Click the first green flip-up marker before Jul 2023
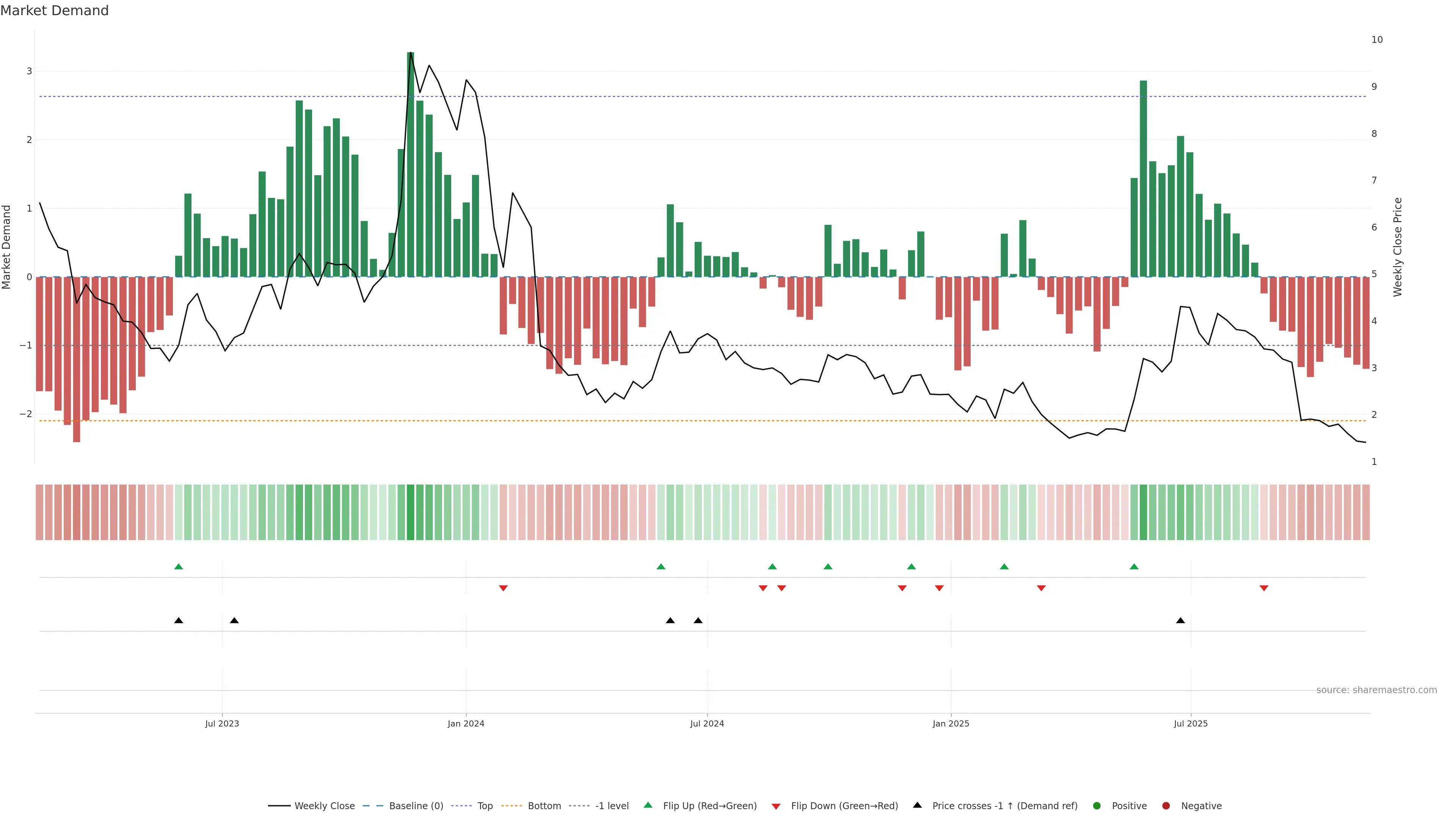The width and height of the screenshot is (1456, 819). (x=179, y=566)
